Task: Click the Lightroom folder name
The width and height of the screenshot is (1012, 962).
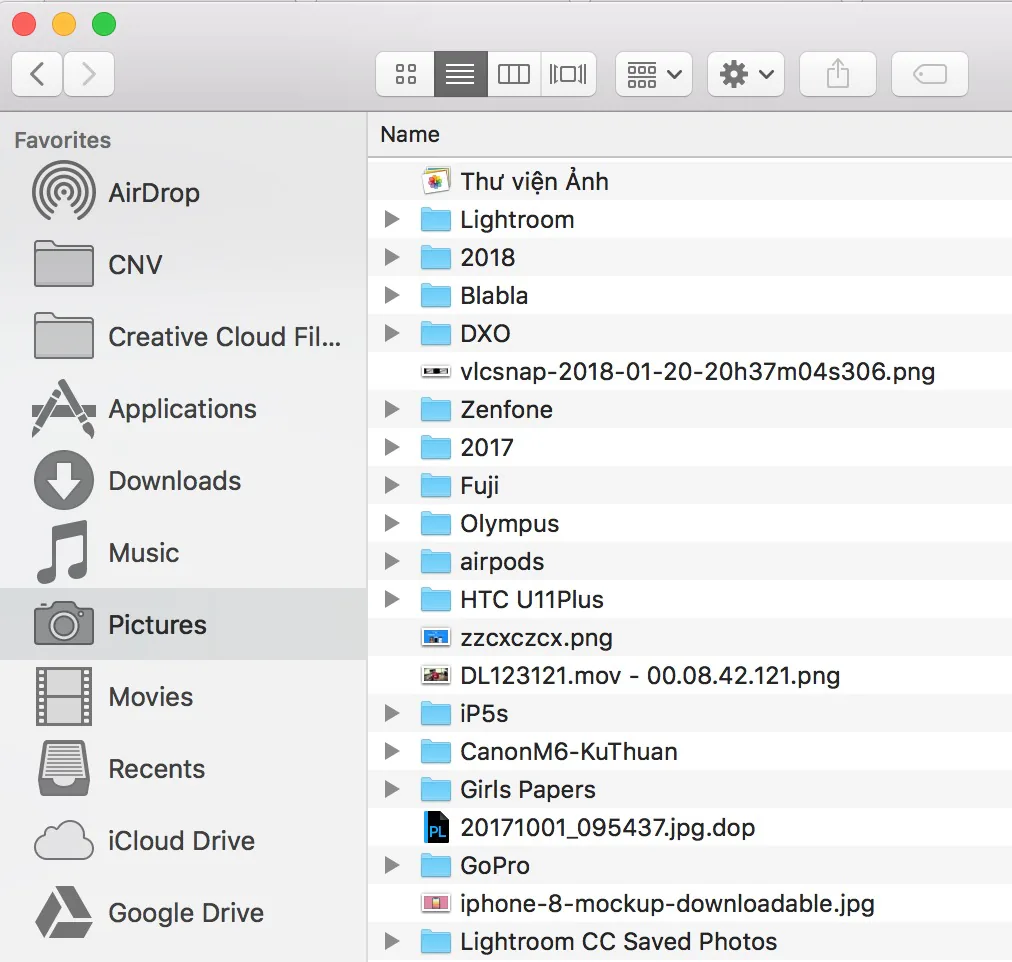Action: click(x=517, y=220)
